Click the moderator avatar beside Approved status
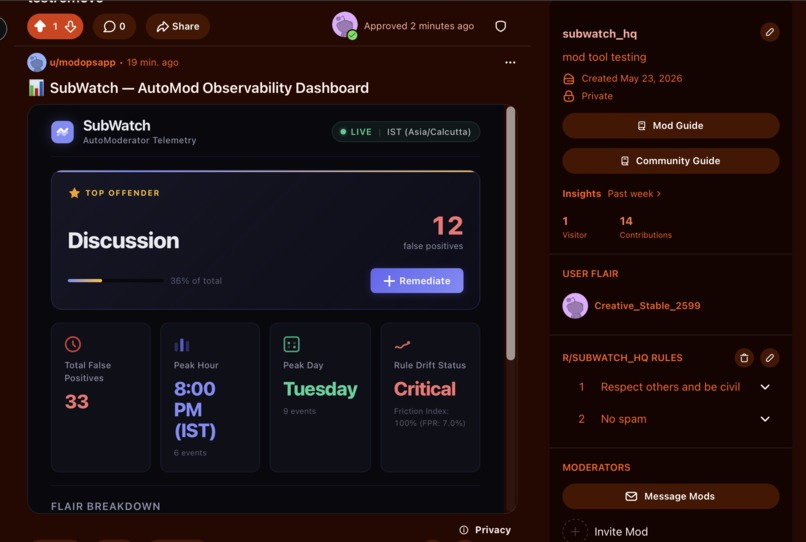The width and height of the screenshot is (806, 542). (x=344, y=25)
